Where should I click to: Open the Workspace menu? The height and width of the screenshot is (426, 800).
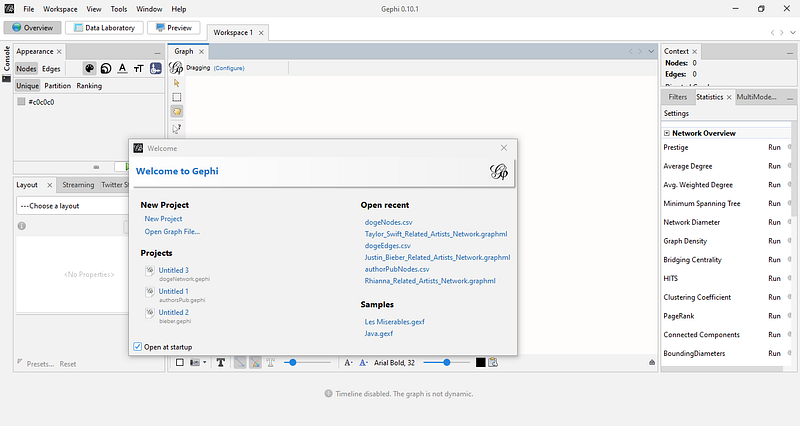60,9
